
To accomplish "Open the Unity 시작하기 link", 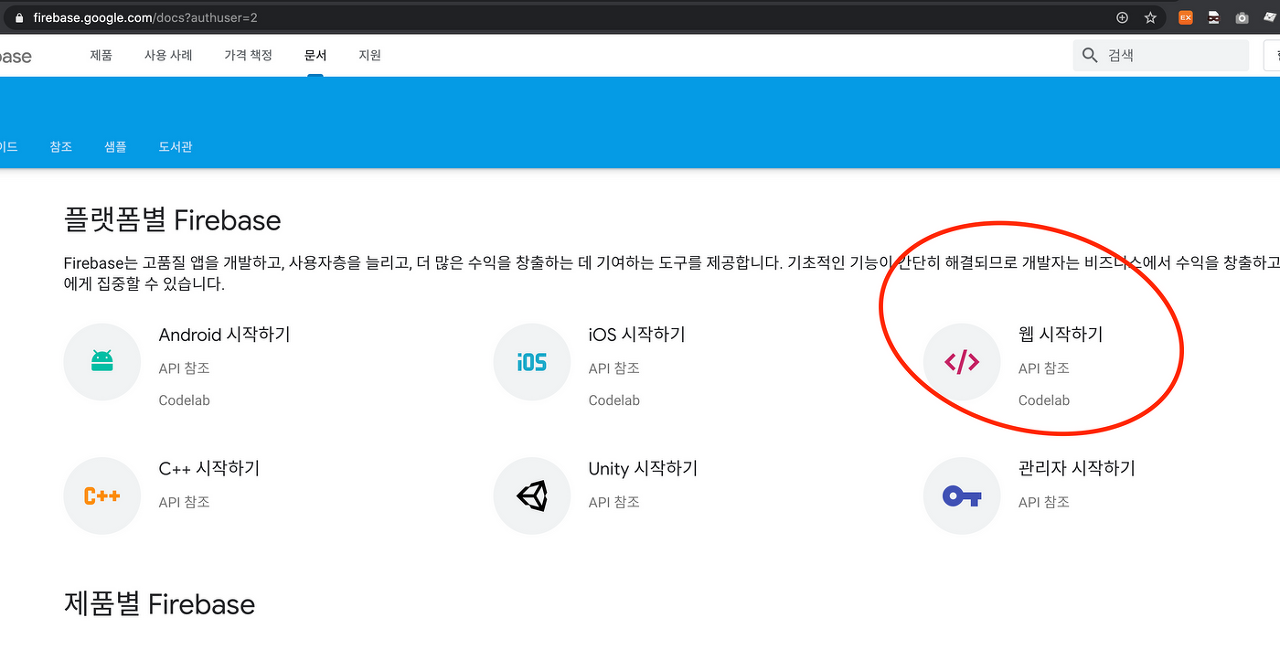I will coord(643,469).
